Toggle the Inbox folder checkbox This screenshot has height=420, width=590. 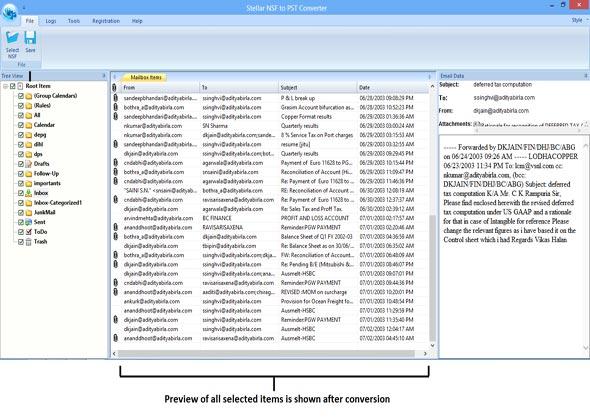[x=21, y=193]
